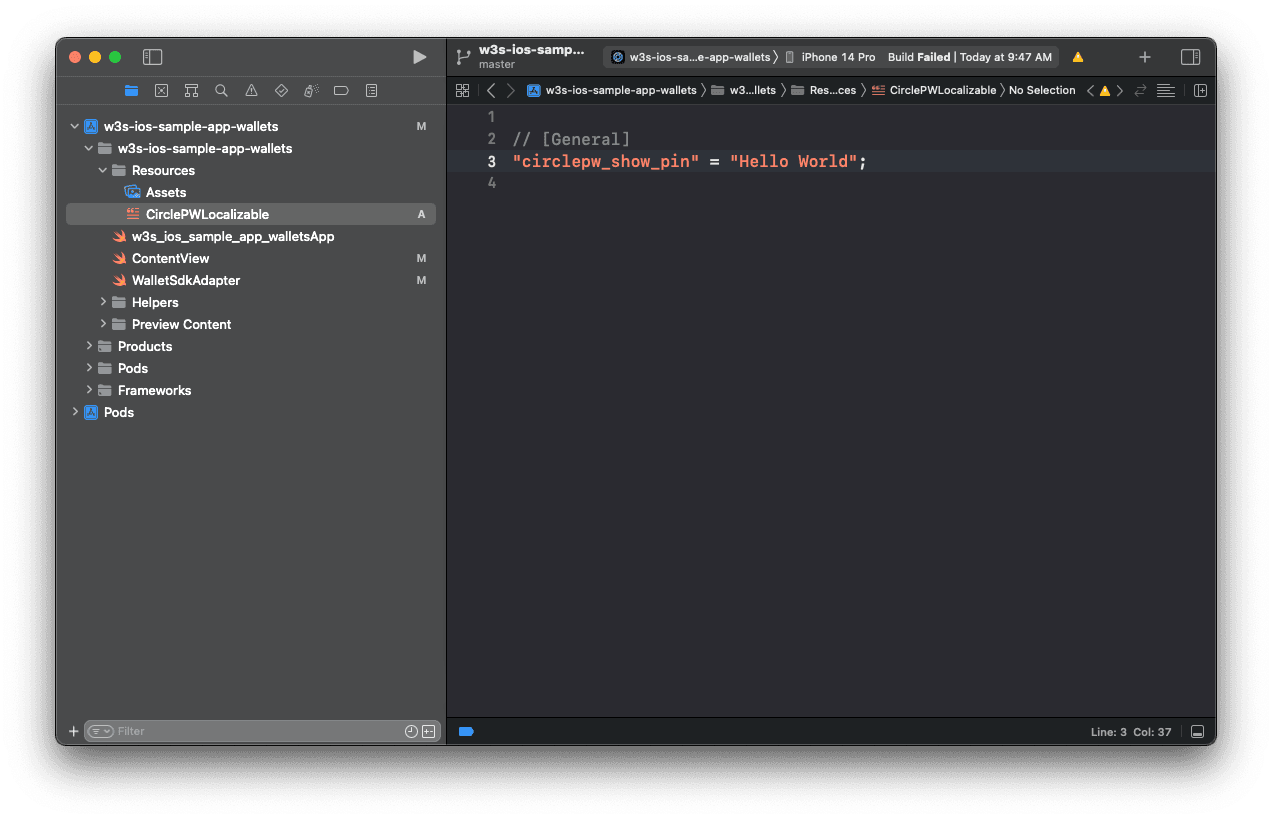Click the Line: 3 Col: 37 indicator
Viewport: 1272px width, 819px height.
[x=1131, y=732]
